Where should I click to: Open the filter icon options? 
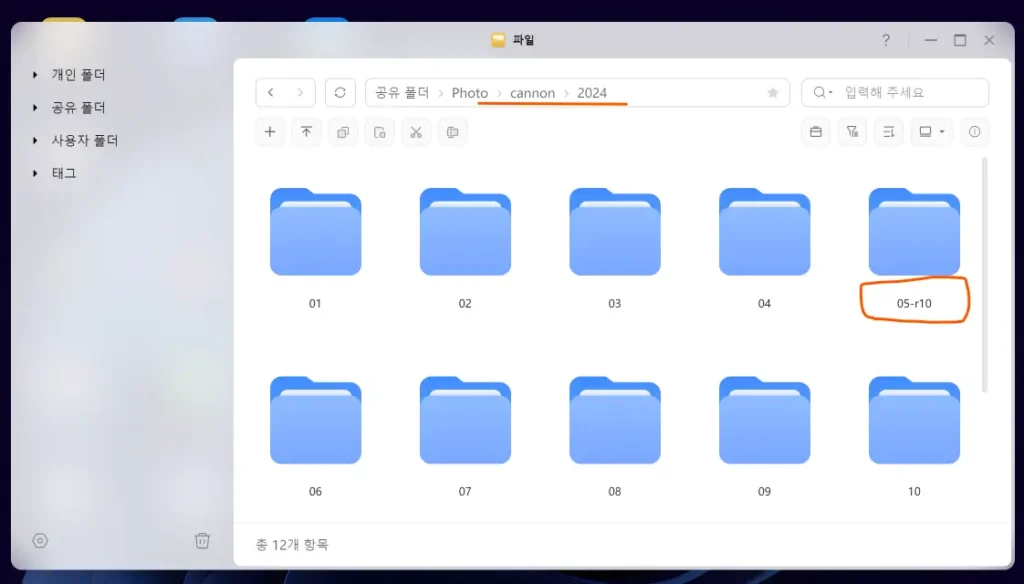coord(852,132)
